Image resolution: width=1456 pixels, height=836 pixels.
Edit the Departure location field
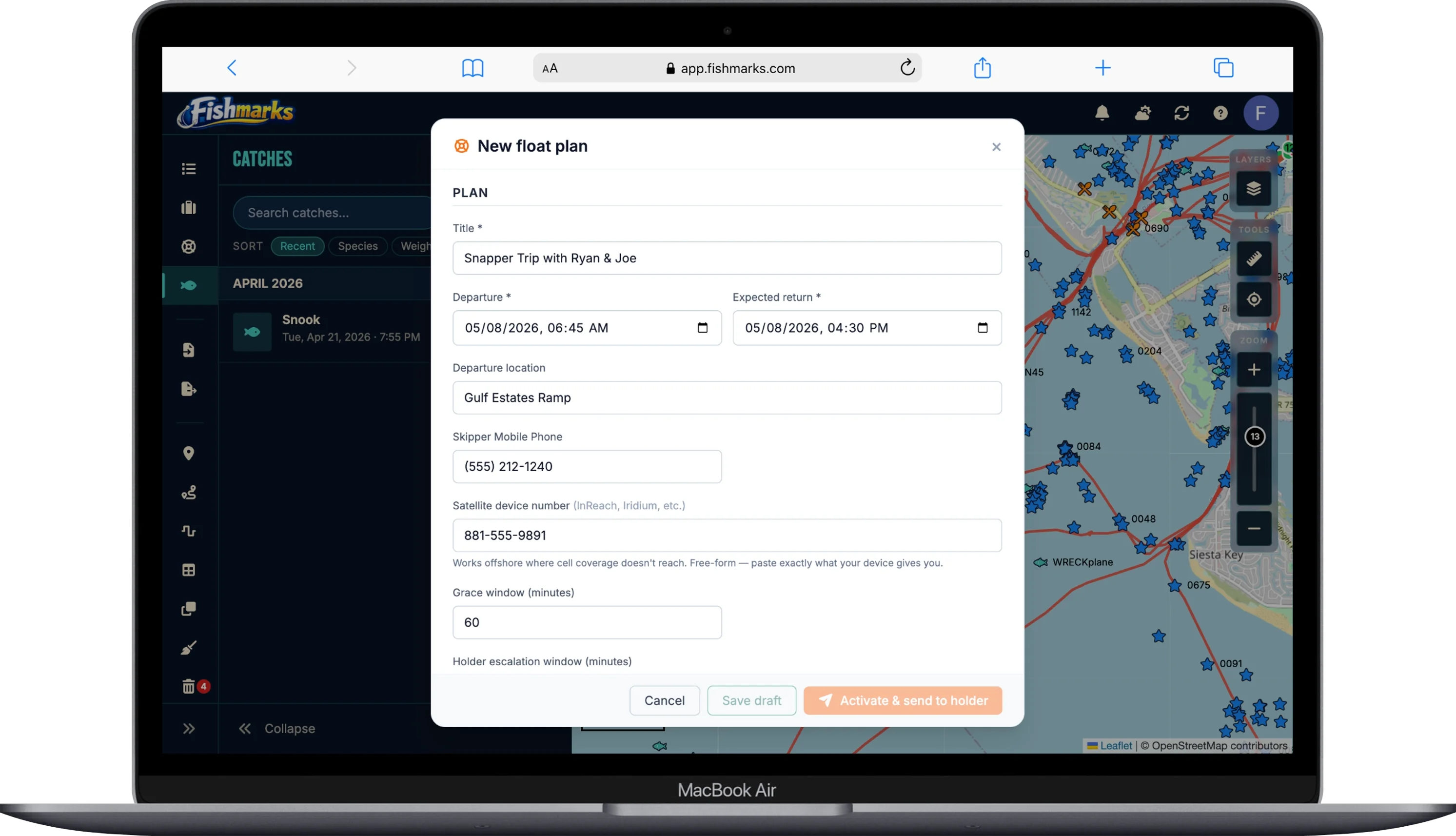pos(727,398)
